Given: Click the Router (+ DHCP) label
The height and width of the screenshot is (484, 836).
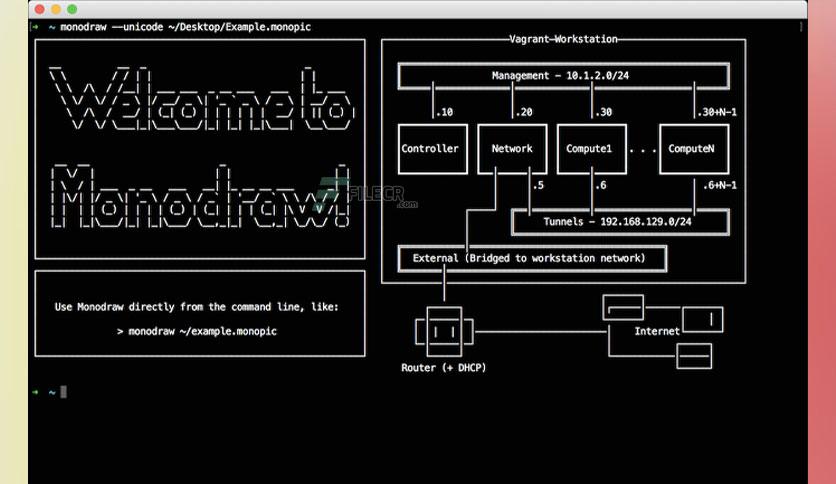Looking at the screenshot, I should click(444, 368).
